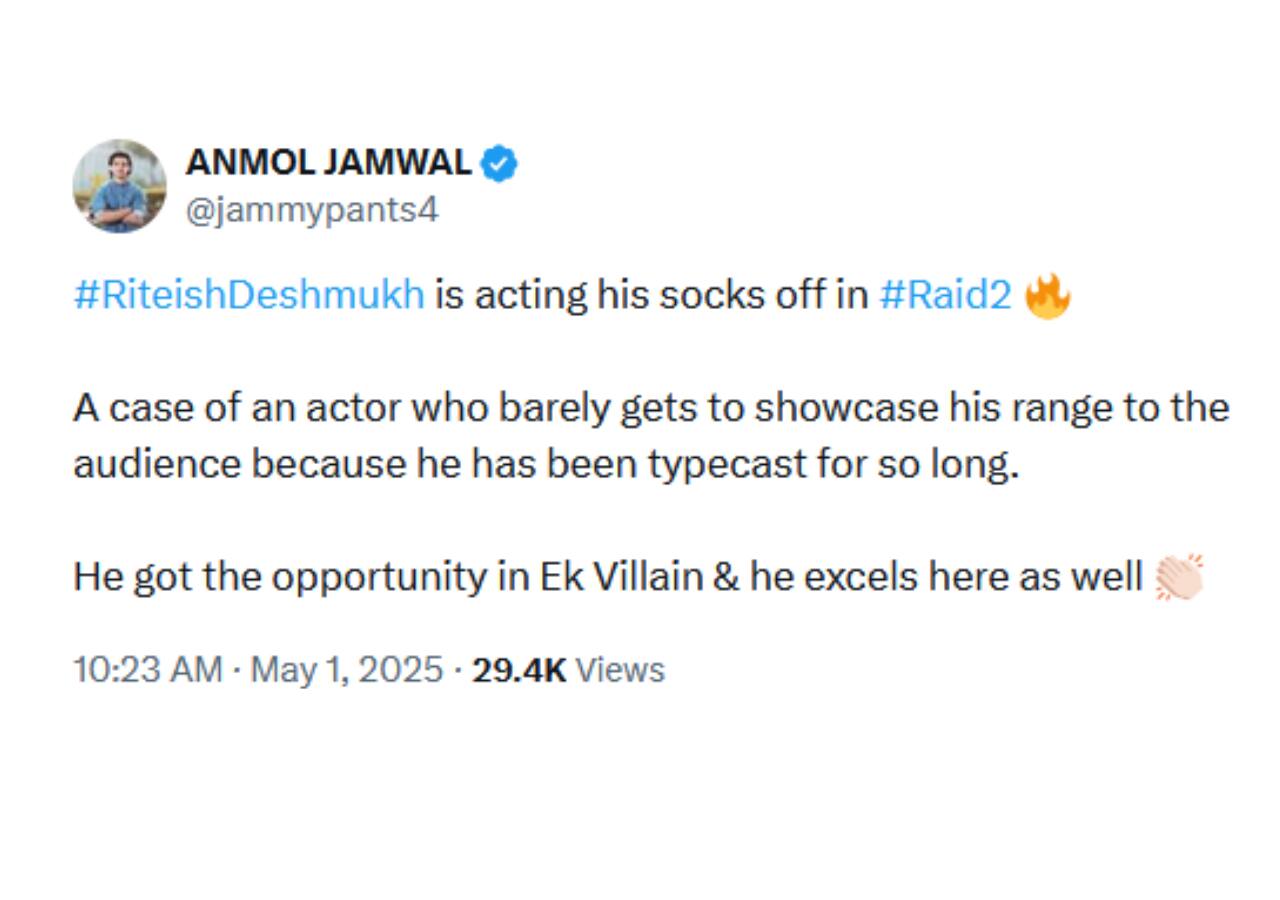1280x900 pixels.
Task: Click the Views label
Action: tap(620, 669)
